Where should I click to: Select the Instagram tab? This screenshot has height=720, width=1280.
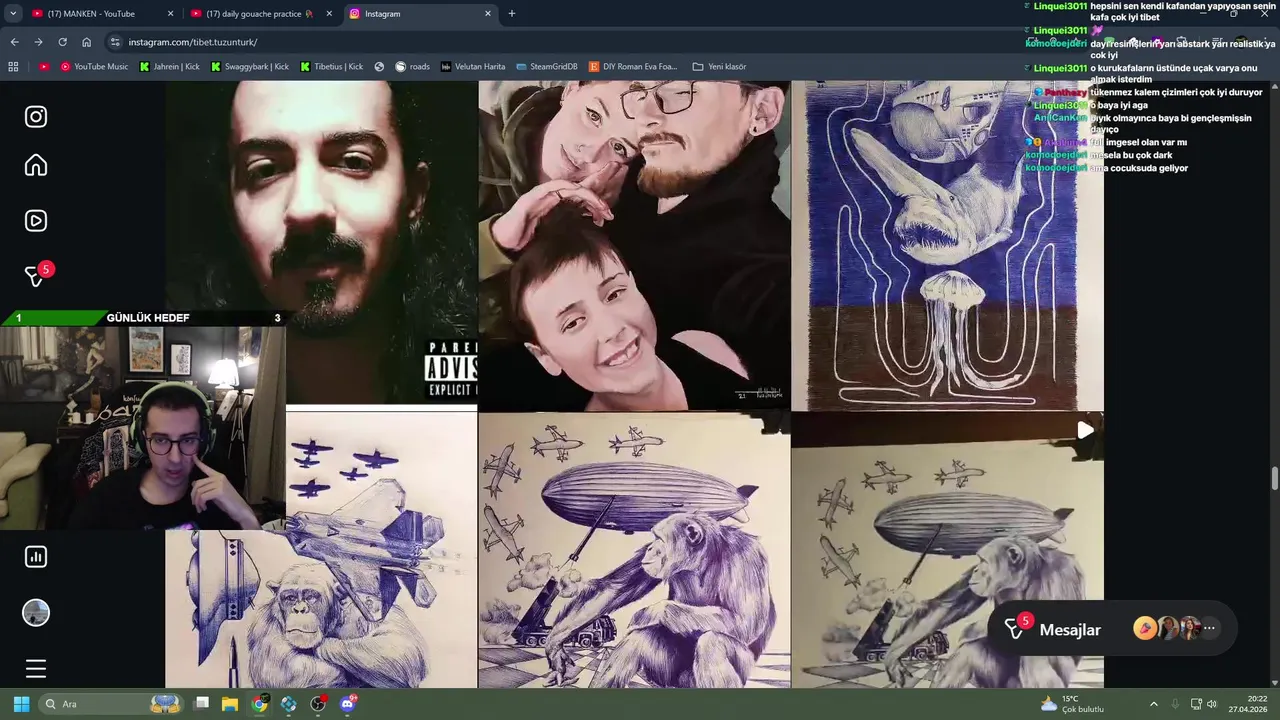(x=421, y=14)
